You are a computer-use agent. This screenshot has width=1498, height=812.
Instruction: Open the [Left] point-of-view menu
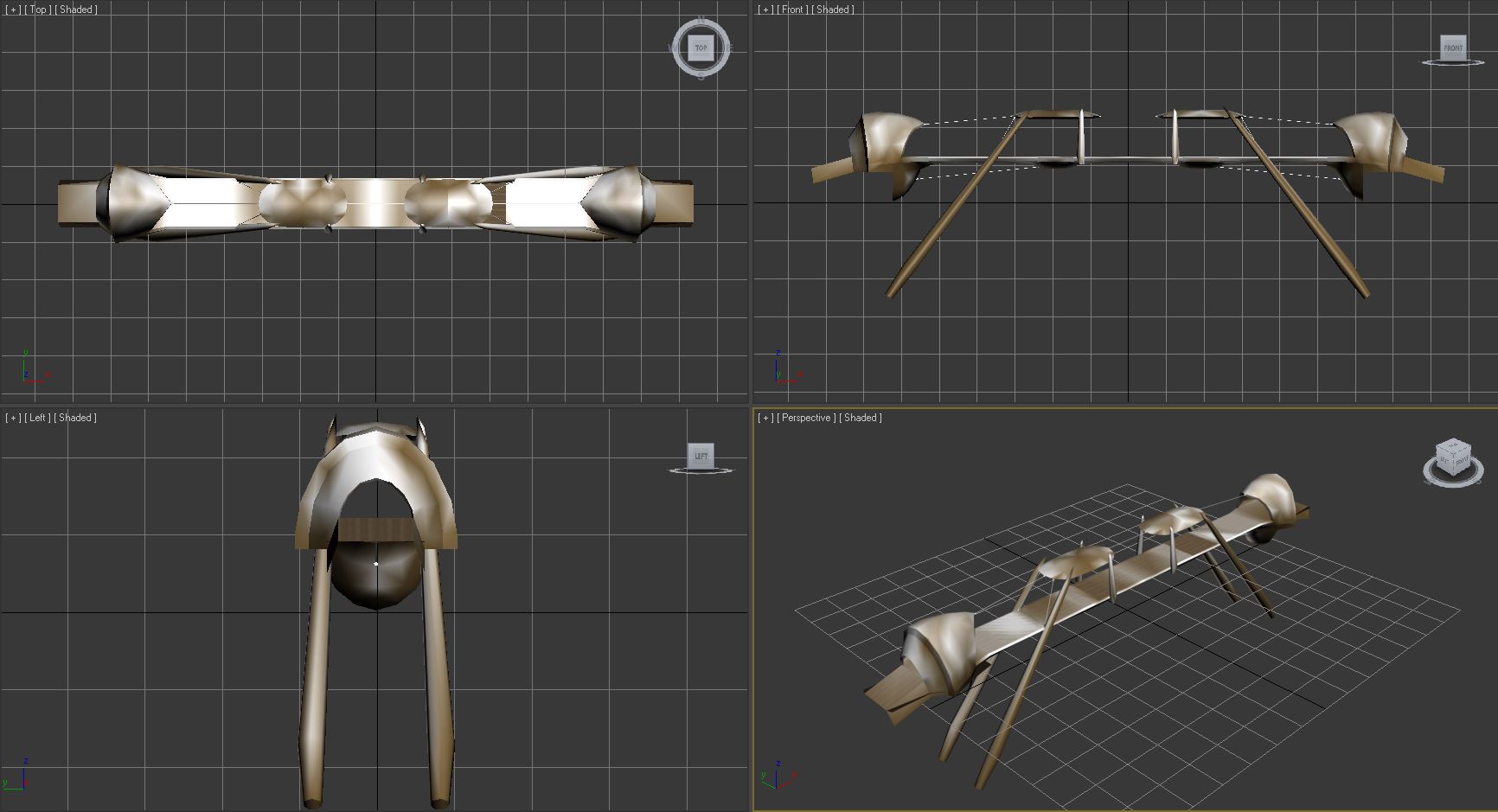(37, 418)
